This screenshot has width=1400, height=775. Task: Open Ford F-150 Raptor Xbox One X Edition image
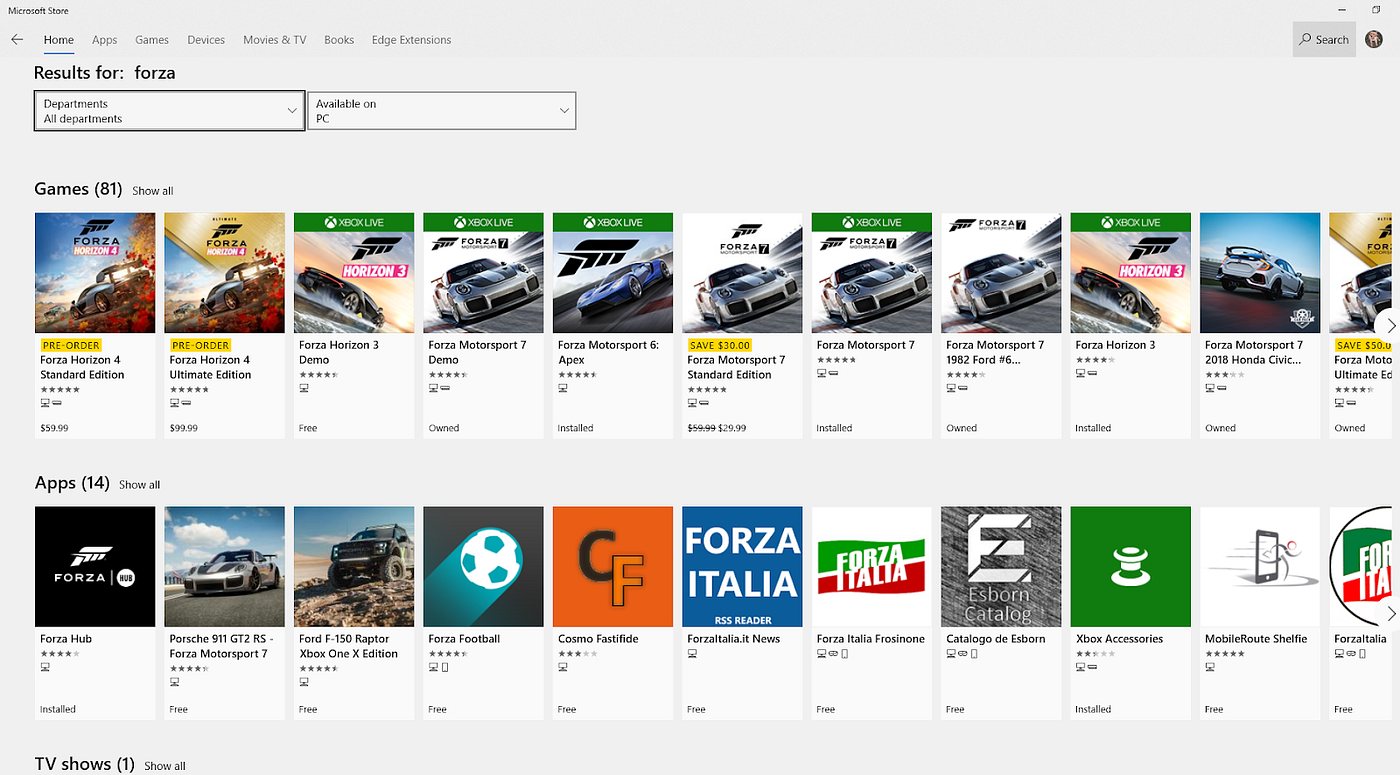(354, 567)
